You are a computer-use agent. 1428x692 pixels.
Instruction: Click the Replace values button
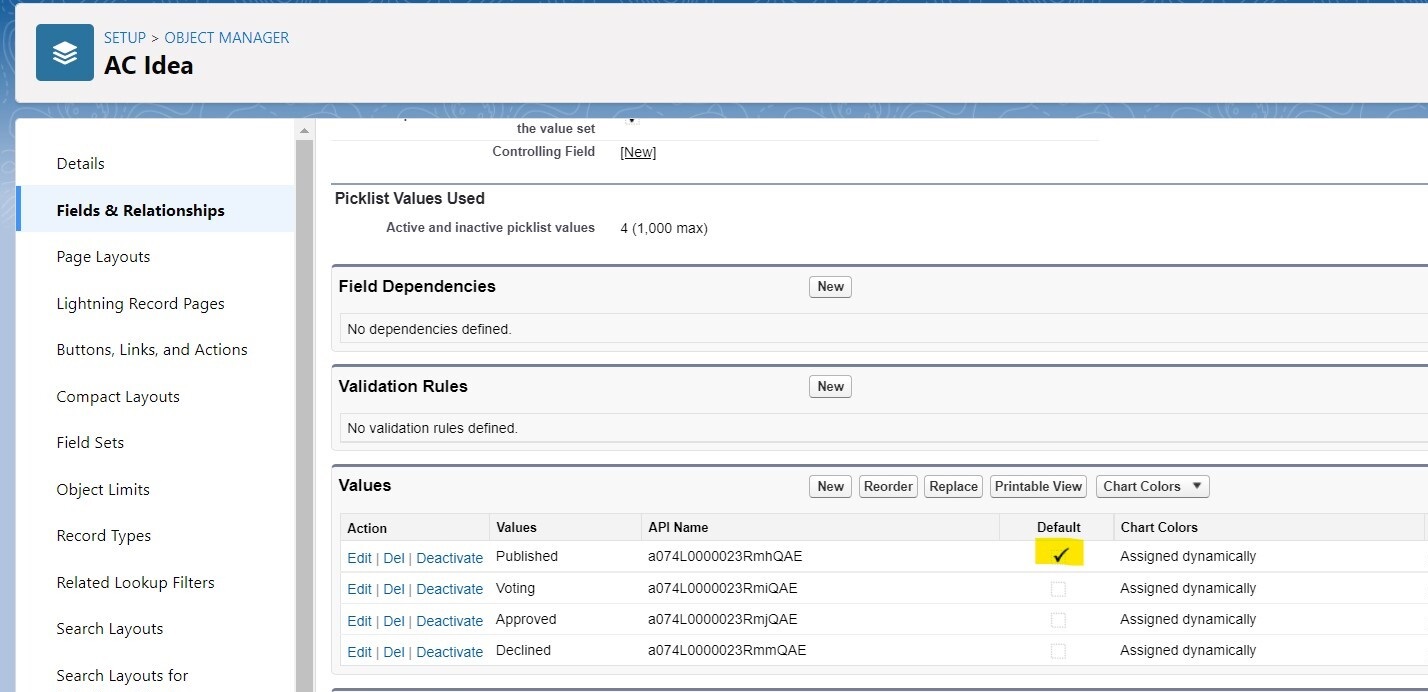click(x=953, y=486)
